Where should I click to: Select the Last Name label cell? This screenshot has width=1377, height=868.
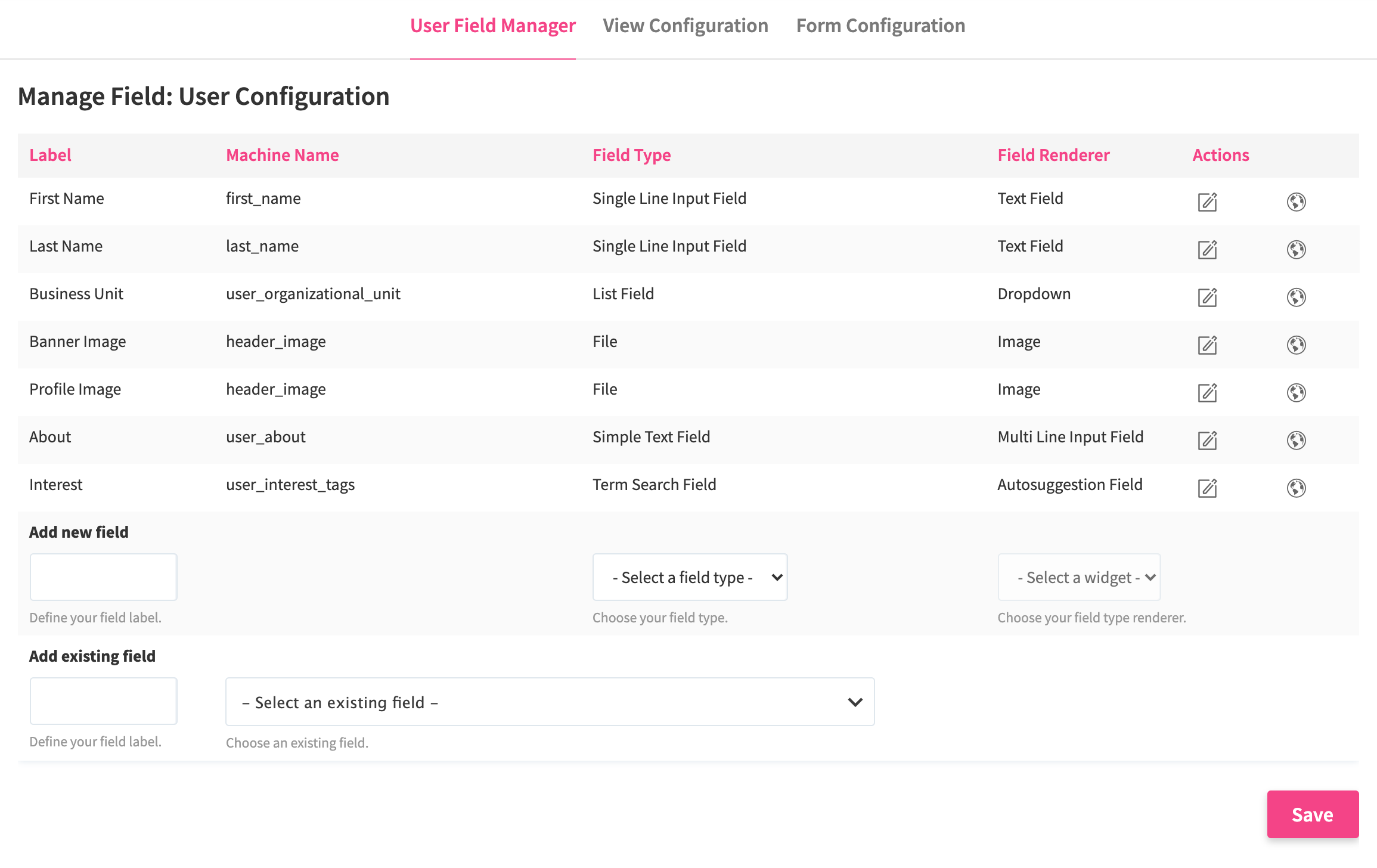(66, 246)
